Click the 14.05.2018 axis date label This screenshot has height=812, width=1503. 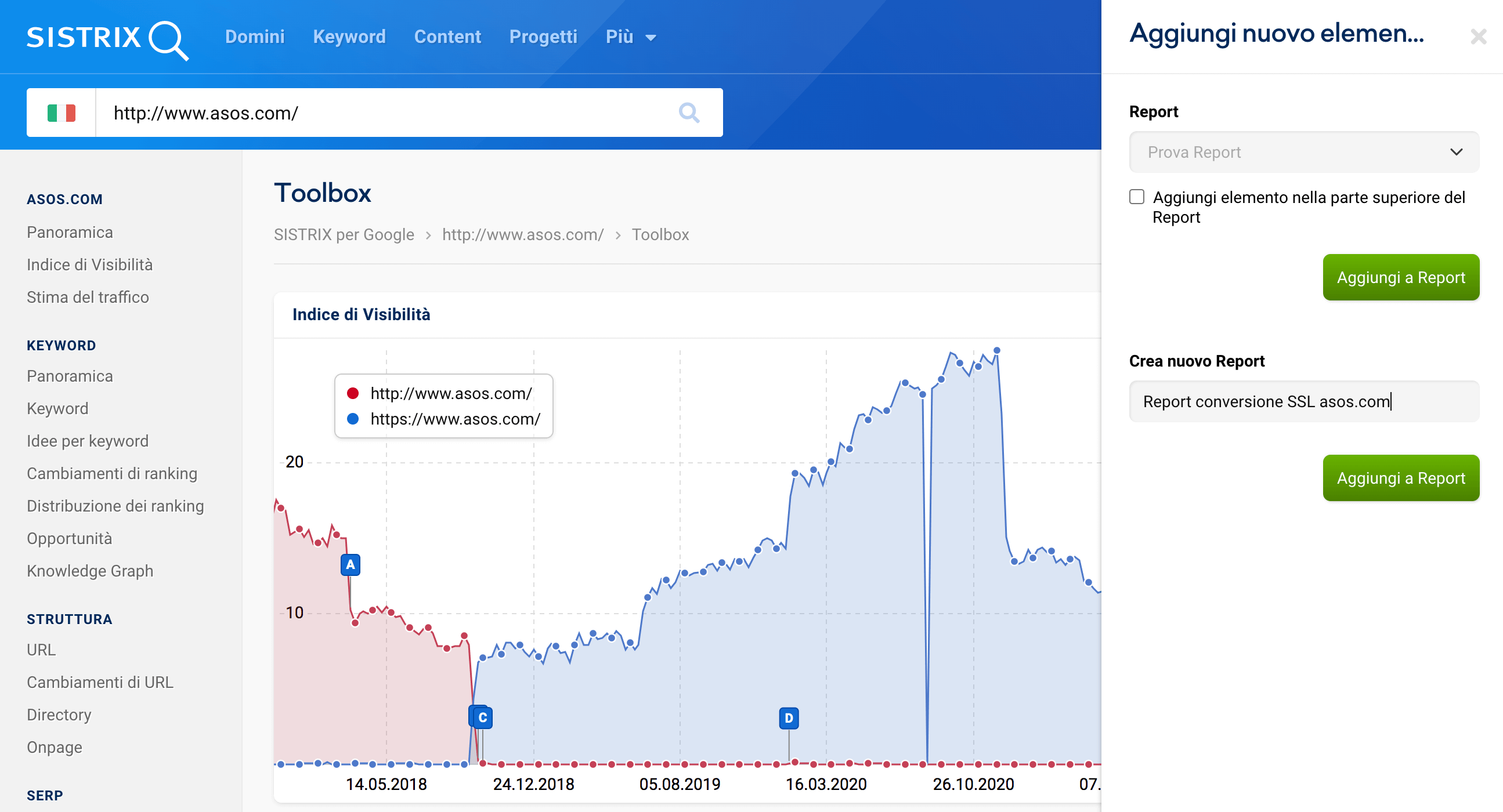(386, 784)
